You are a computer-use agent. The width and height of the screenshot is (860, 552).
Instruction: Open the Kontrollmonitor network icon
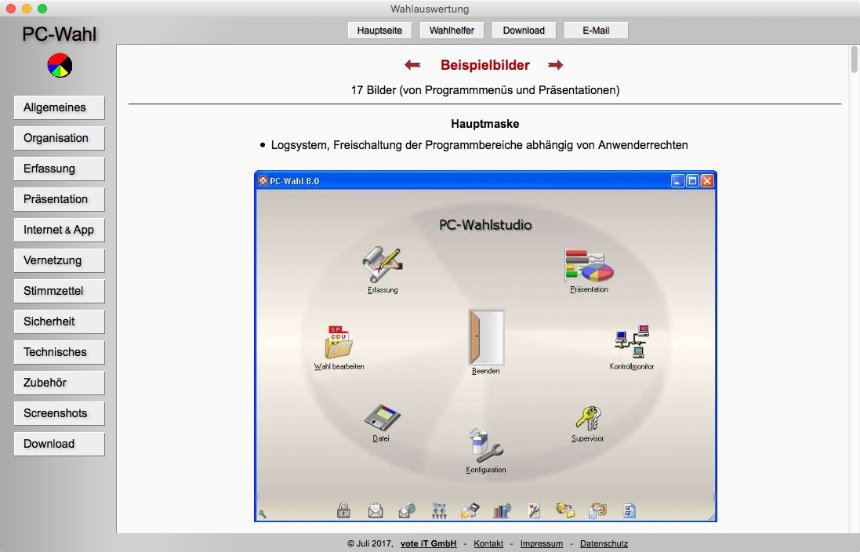click(631, 342)
